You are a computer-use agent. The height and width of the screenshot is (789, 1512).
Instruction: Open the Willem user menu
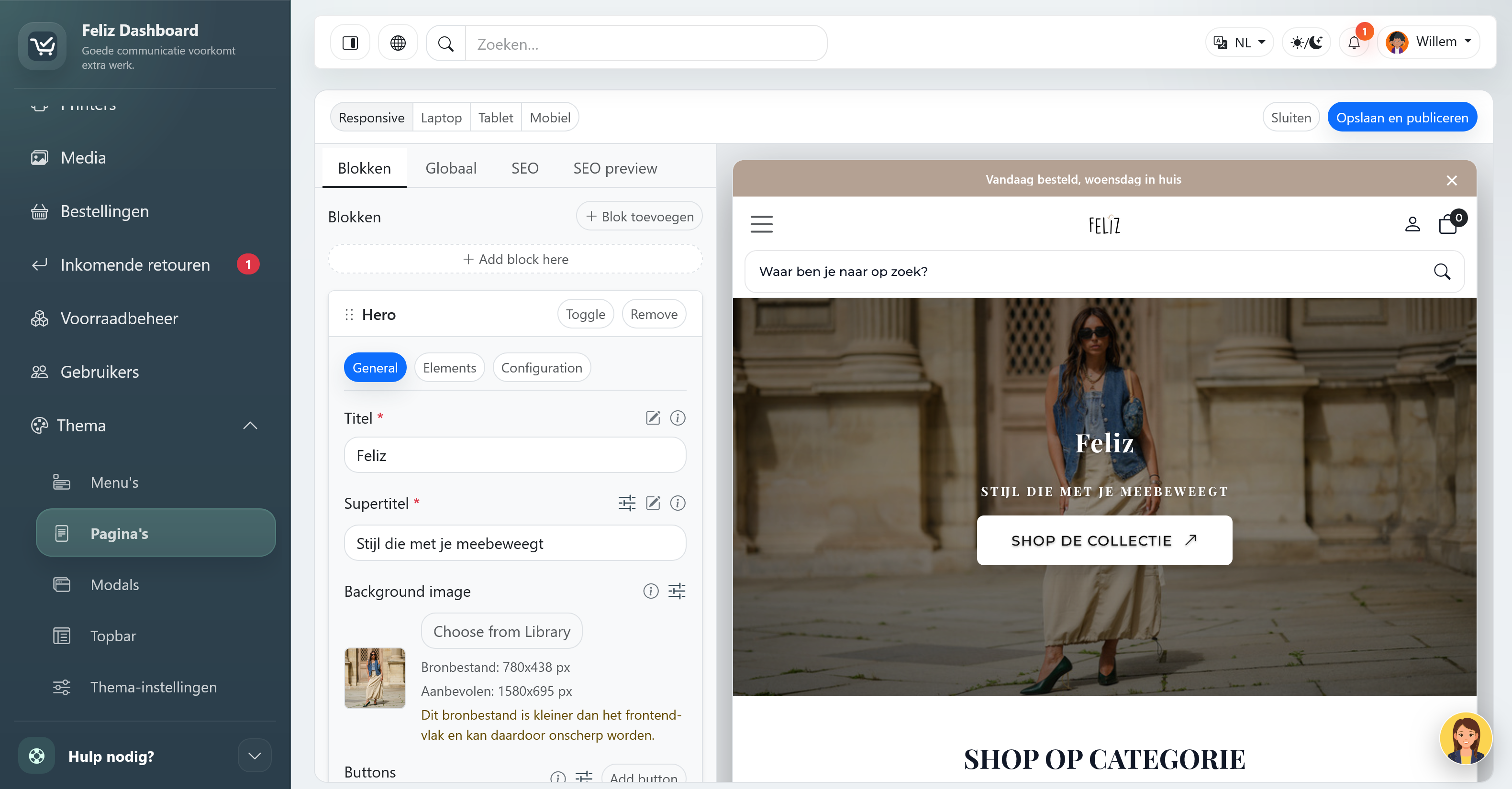pos(1429,42)
